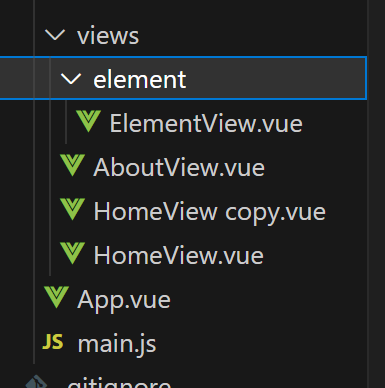Collapse the views folder chevron
The image size is (385, 388).
[x=55, y=35]
